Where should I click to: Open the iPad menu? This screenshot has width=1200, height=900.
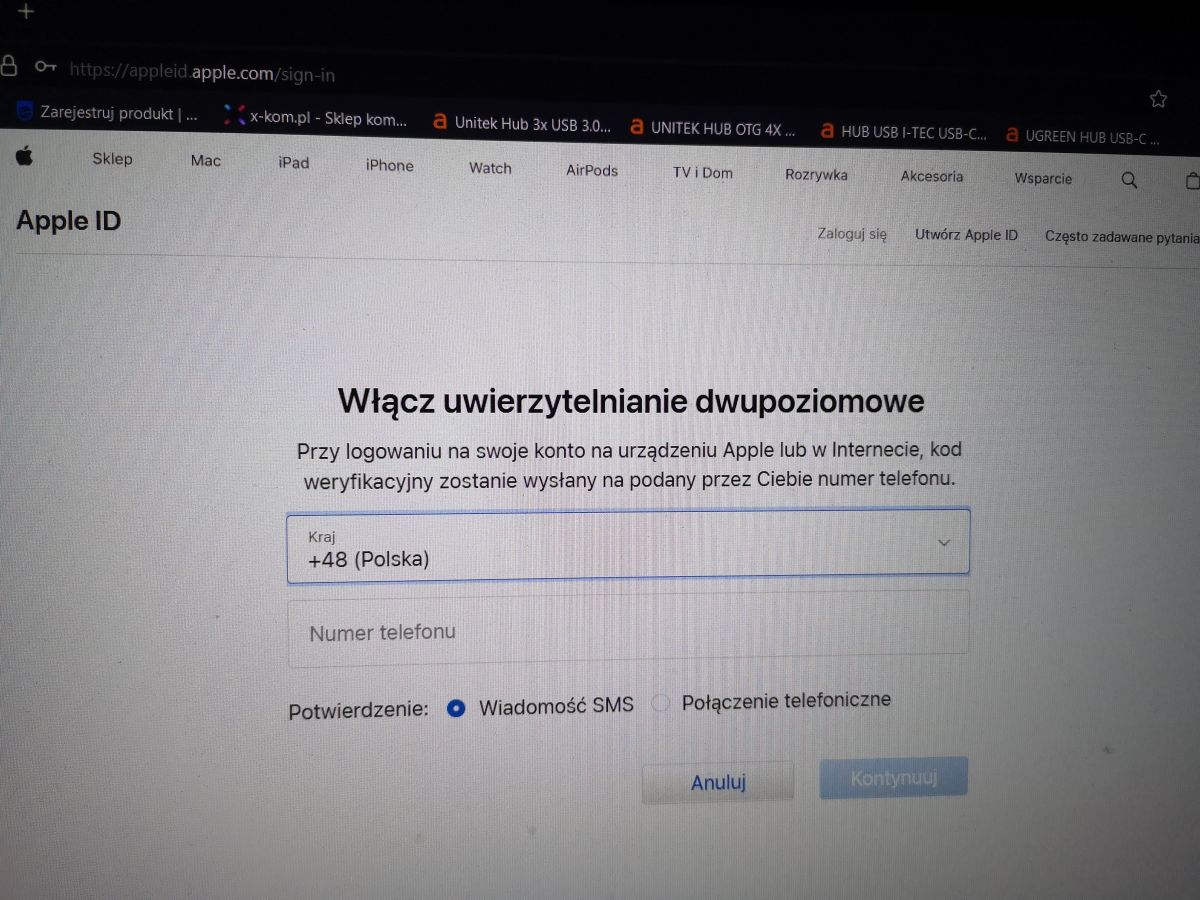click(294, 162)
